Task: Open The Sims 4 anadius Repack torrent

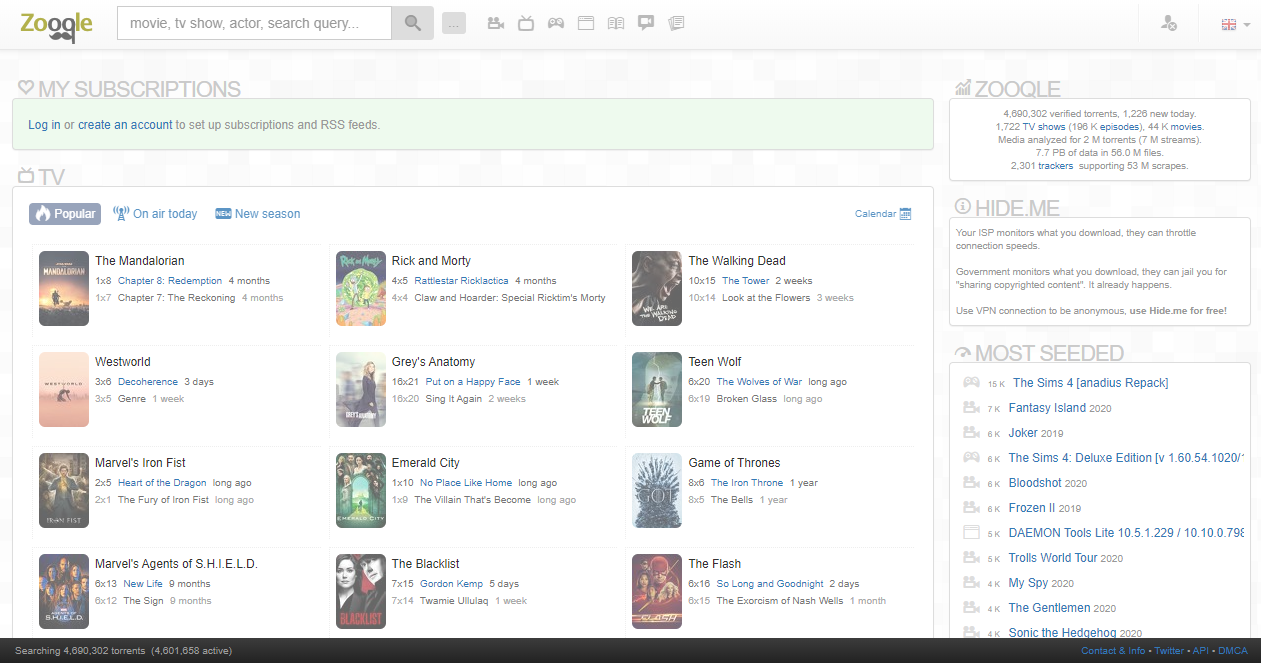Action: 1090,383
